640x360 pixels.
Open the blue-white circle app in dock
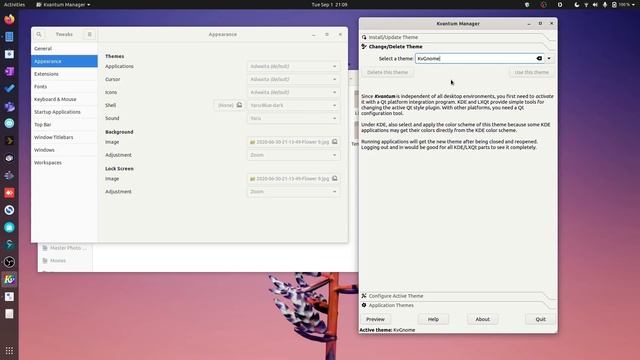9,210
